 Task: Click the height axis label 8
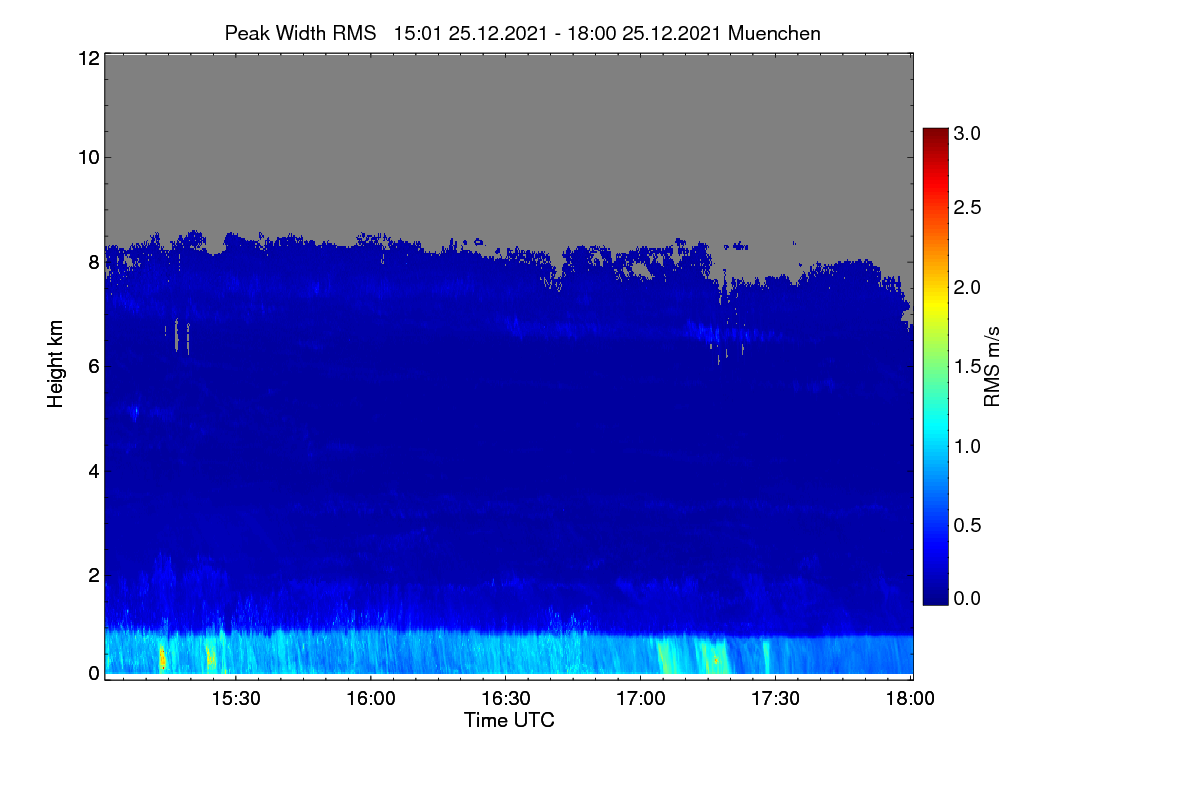pyautogui.click(x=94, y=263)
